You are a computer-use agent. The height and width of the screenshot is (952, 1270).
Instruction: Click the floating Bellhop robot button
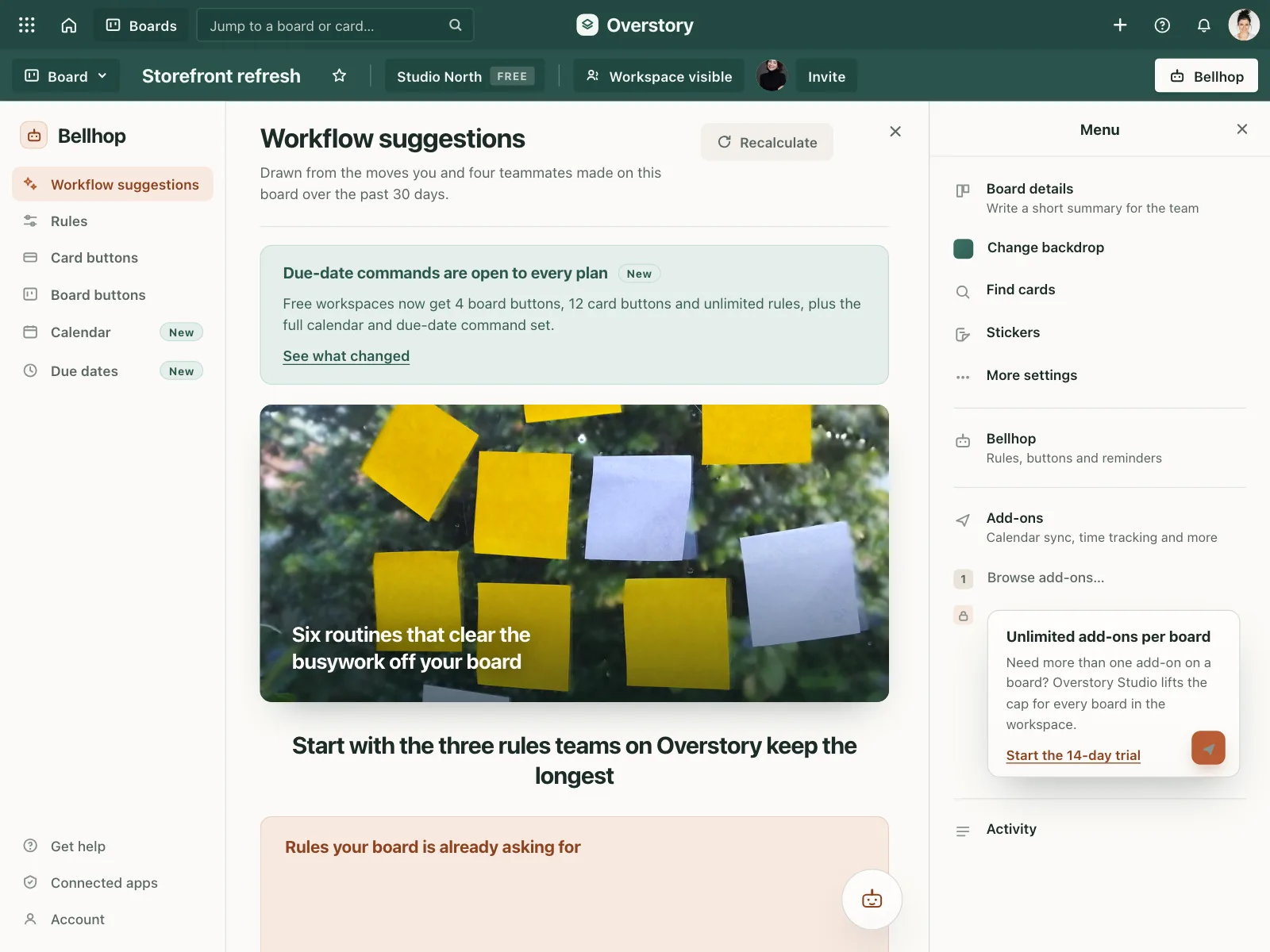tap(872, 899)
